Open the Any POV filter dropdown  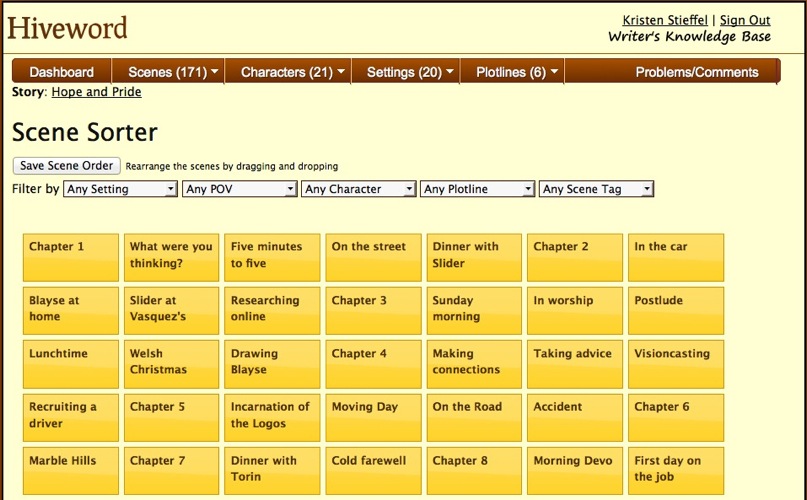click(240, 189)
